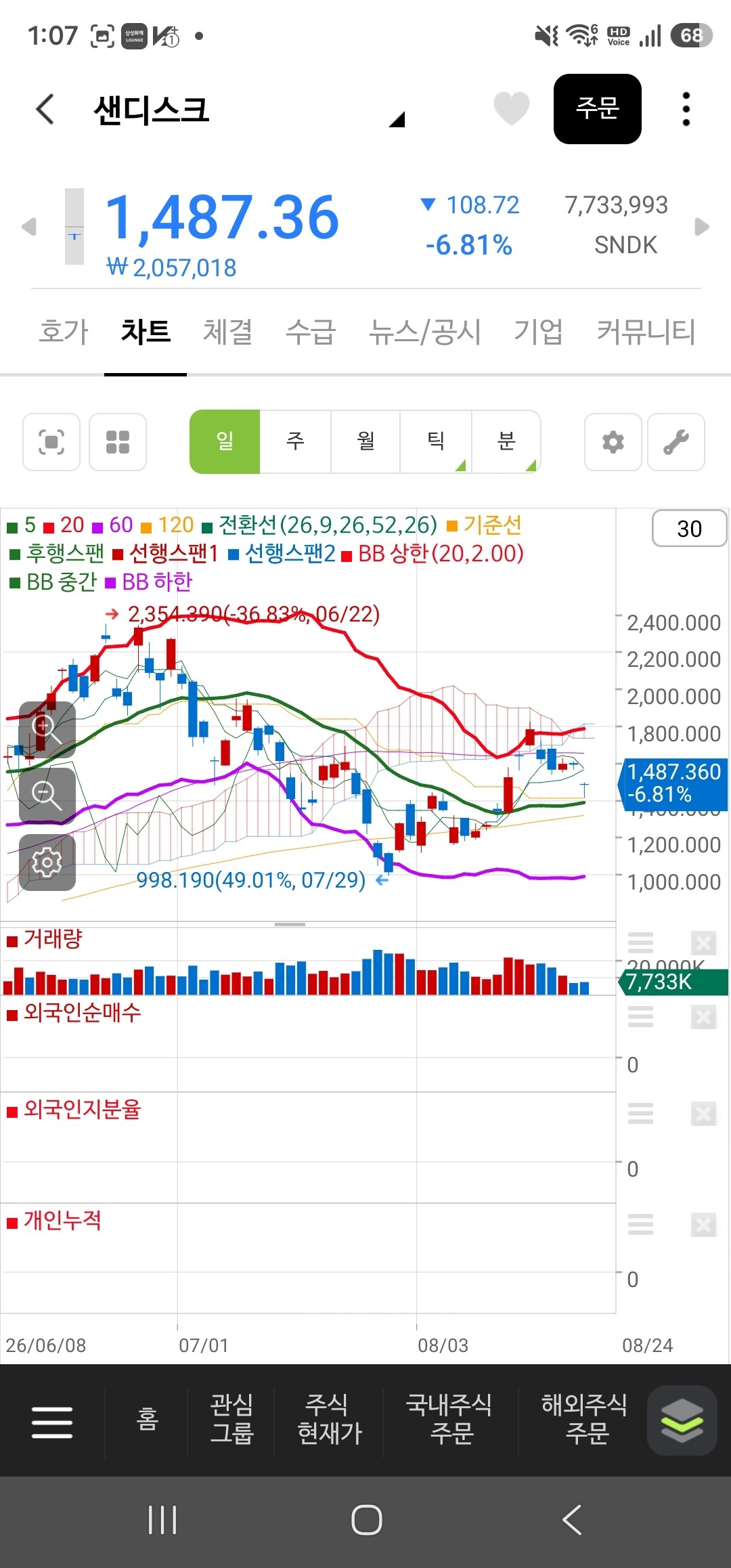Close the 개인누적 indicator panel
The image size is (731, 1568).
click(703, 1224)
